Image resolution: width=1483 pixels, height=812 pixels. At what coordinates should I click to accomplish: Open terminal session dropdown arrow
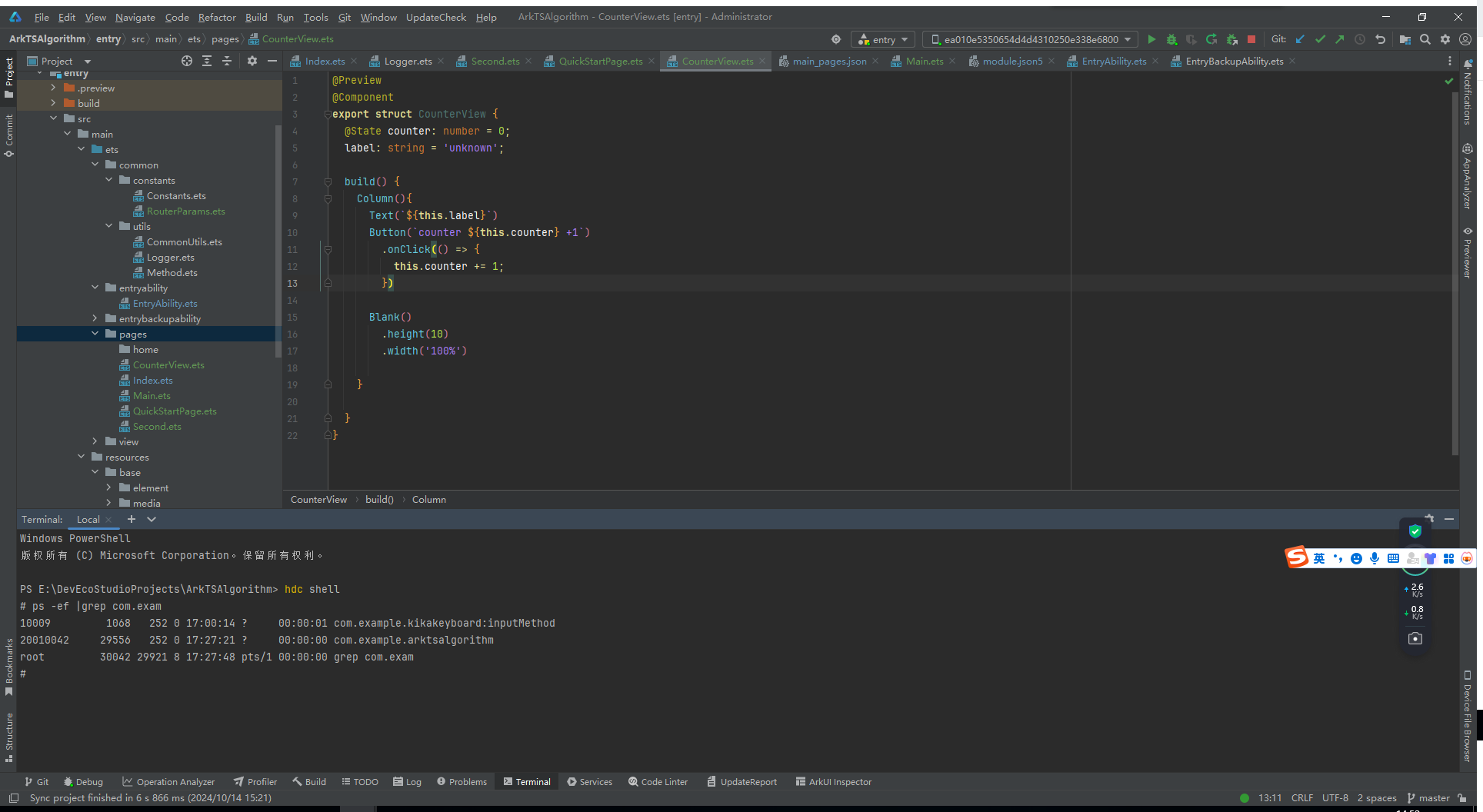click(152, 519)
